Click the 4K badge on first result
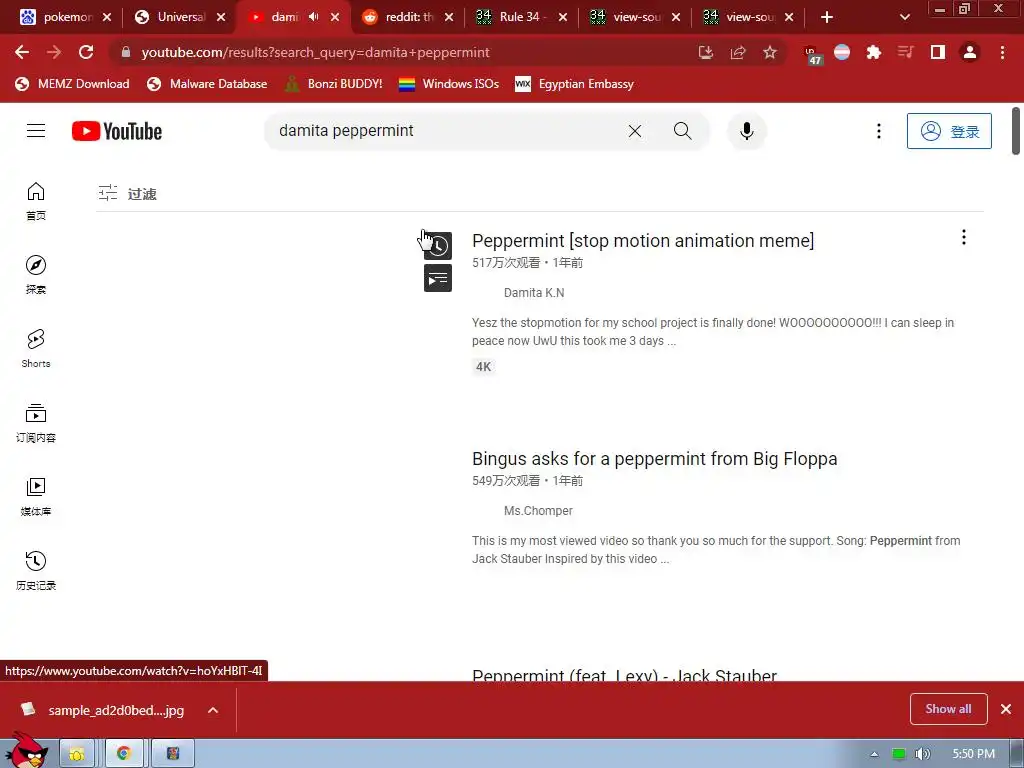This screenshot has width=1024, height=768. click(x=483, y=366)
